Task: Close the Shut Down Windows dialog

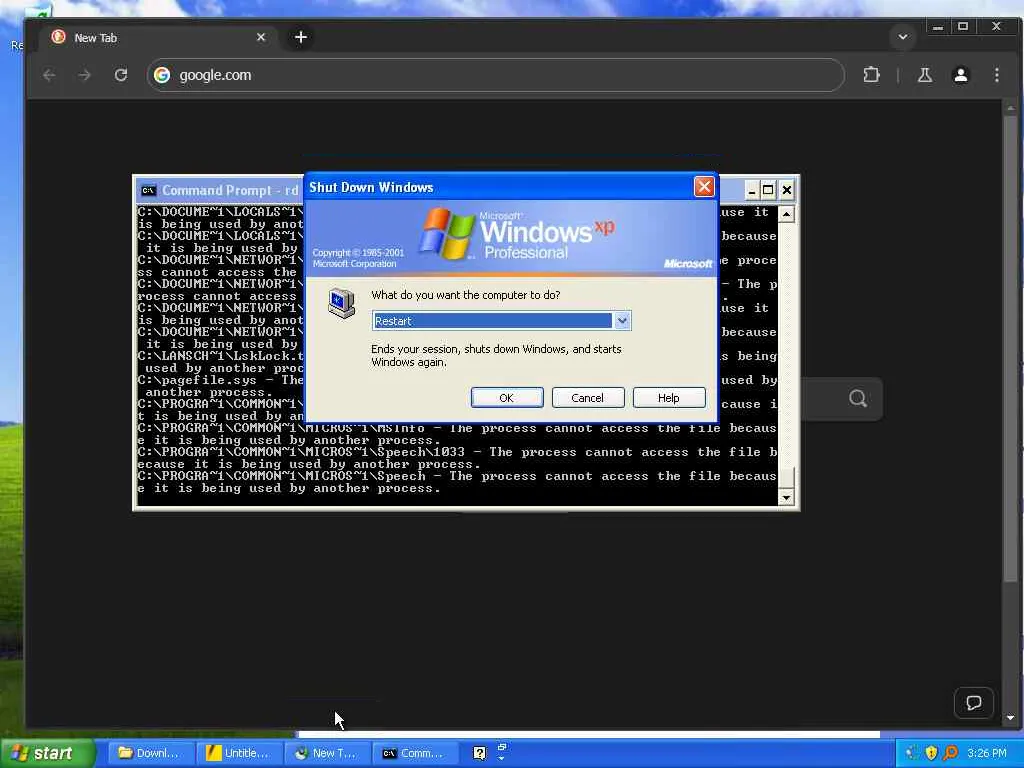Action: (704, 187)
